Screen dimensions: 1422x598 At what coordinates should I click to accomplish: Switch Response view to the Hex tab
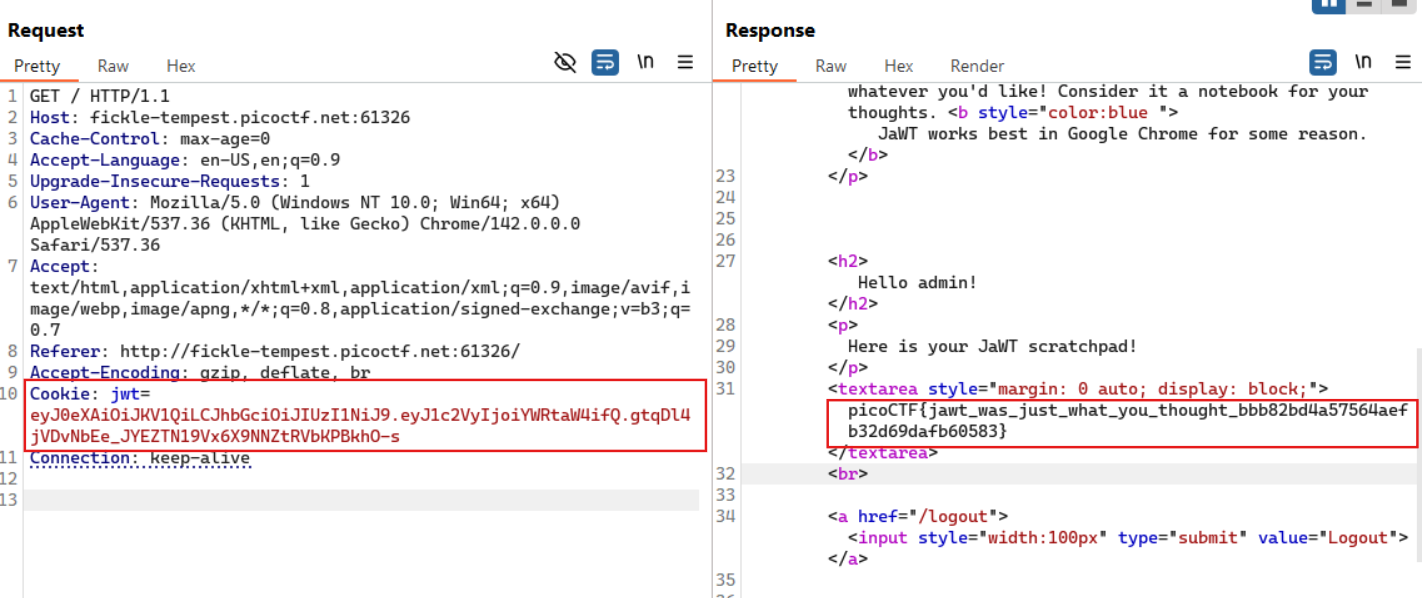[x=899, y=66]
